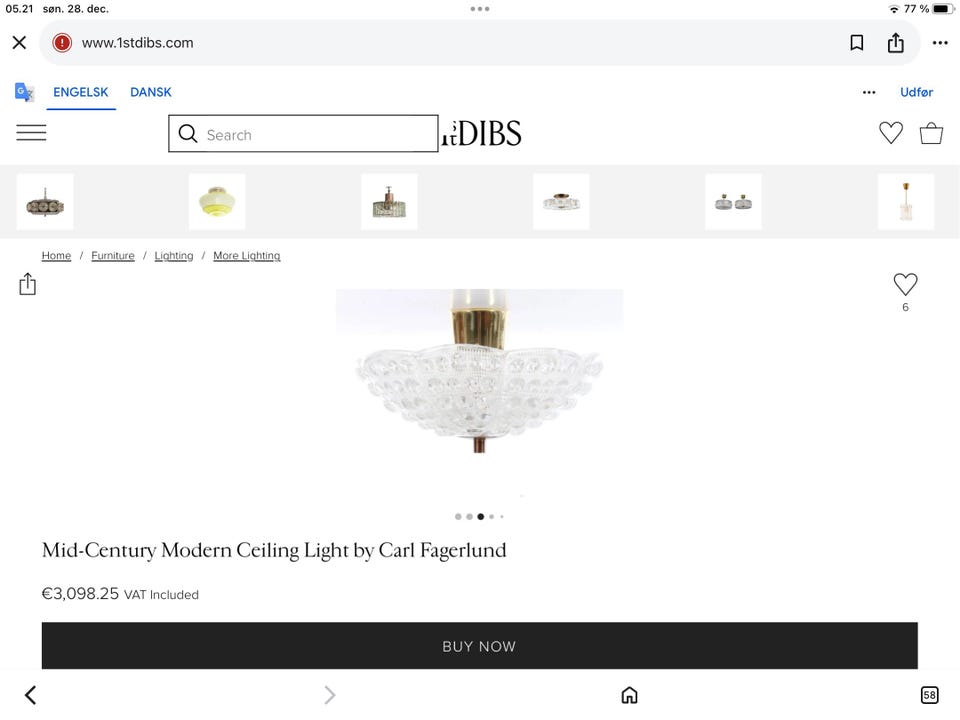The image size is (960, 720).
Task: Open the hamburger navigation menu
Action: click(x=31, y=133)
